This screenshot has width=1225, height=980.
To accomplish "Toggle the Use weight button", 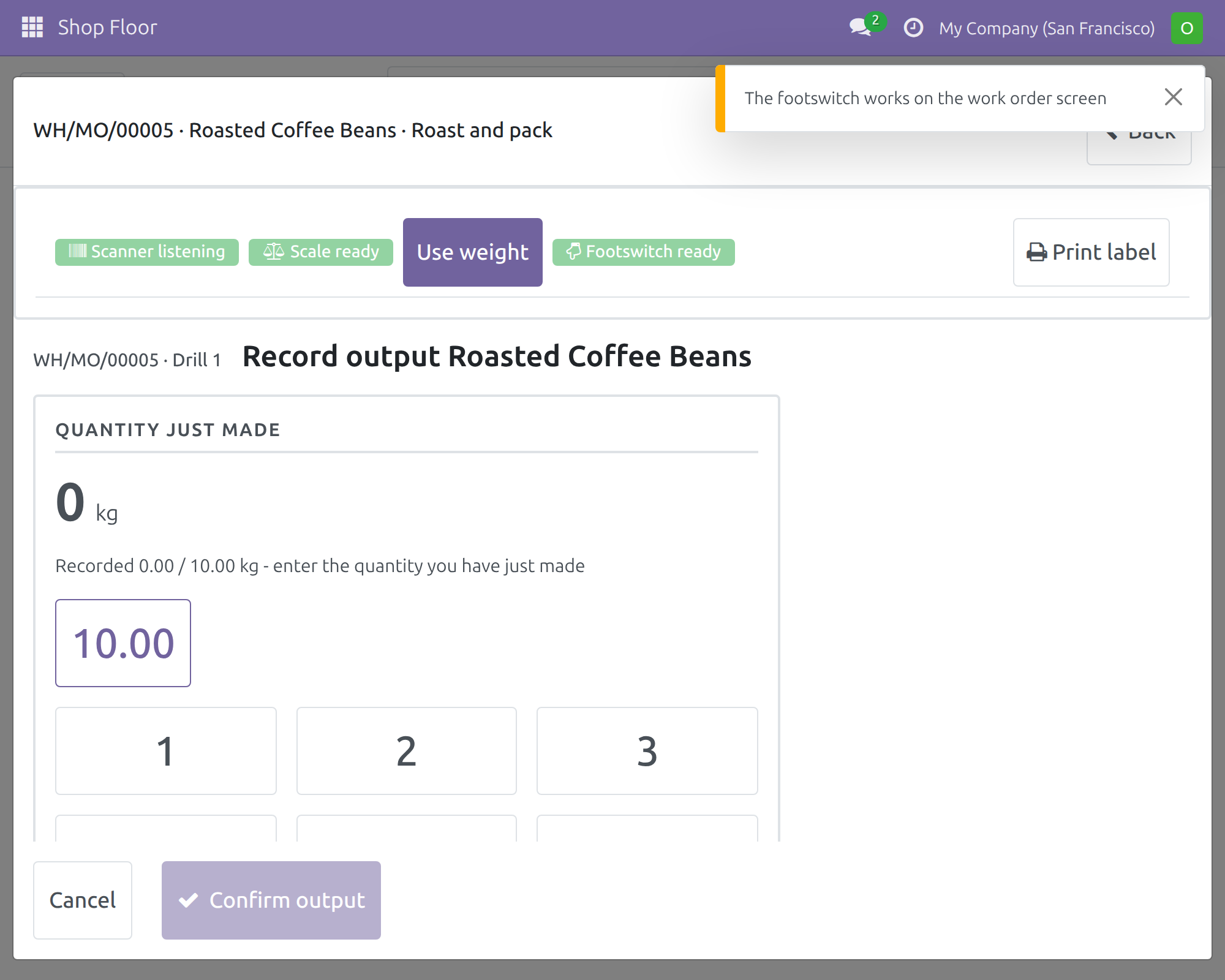I will pos(473,252).
